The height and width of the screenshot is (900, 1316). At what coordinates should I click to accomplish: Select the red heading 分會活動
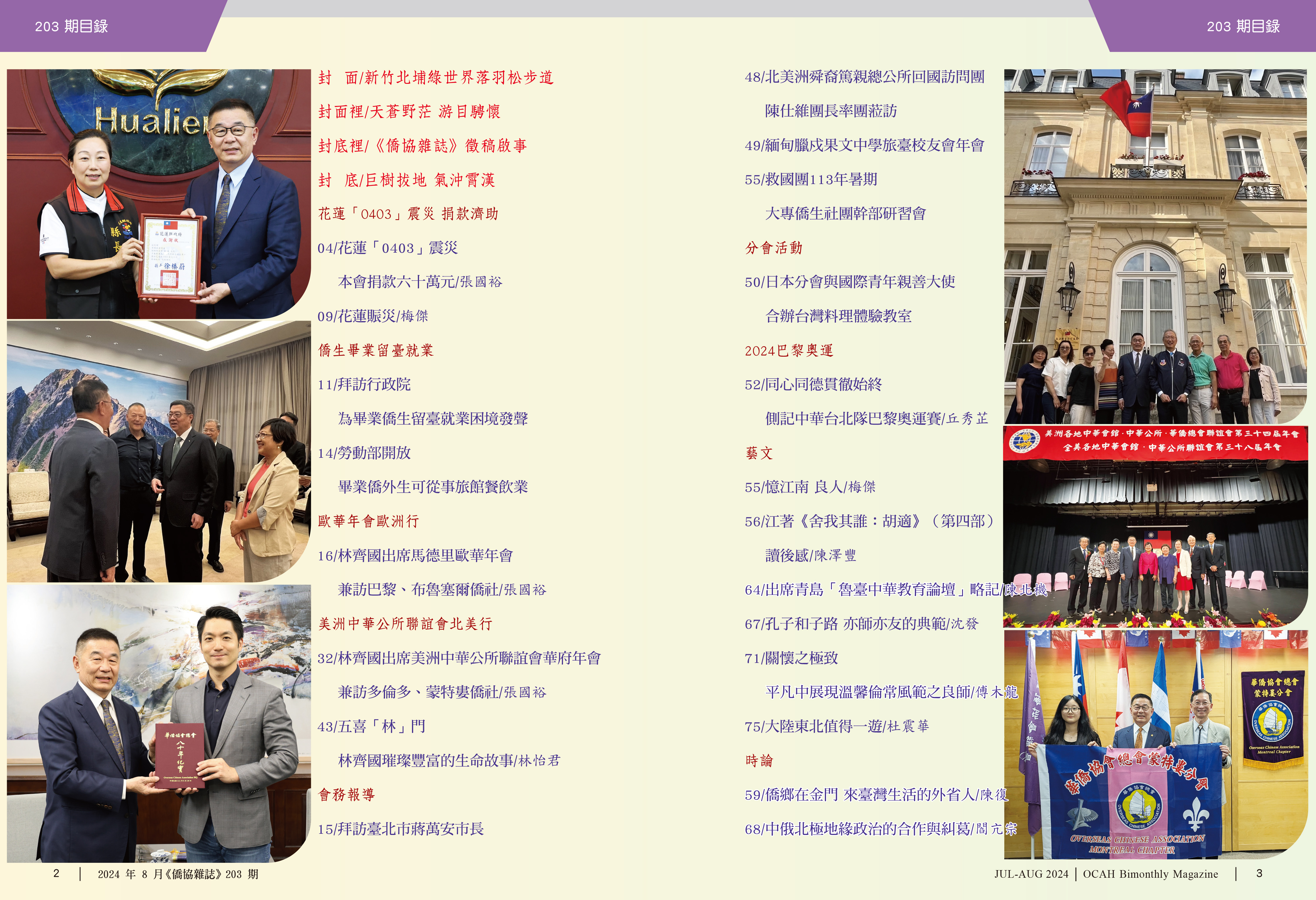tap(774, 248)
